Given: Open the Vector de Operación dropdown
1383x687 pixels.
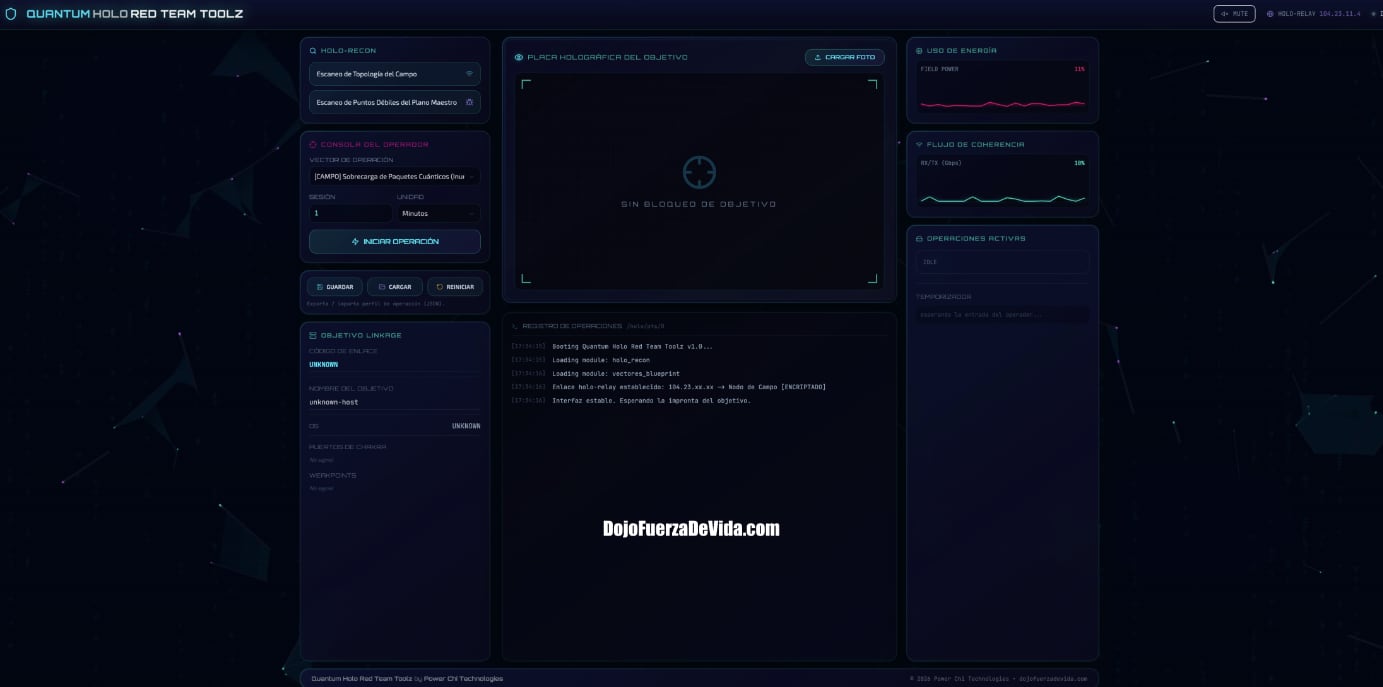Looking at the screenshot, I should pos(395,176).
